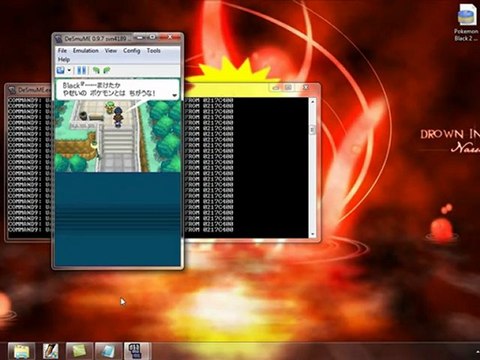Advance the game dialogue text box

[x=117, y=89]
